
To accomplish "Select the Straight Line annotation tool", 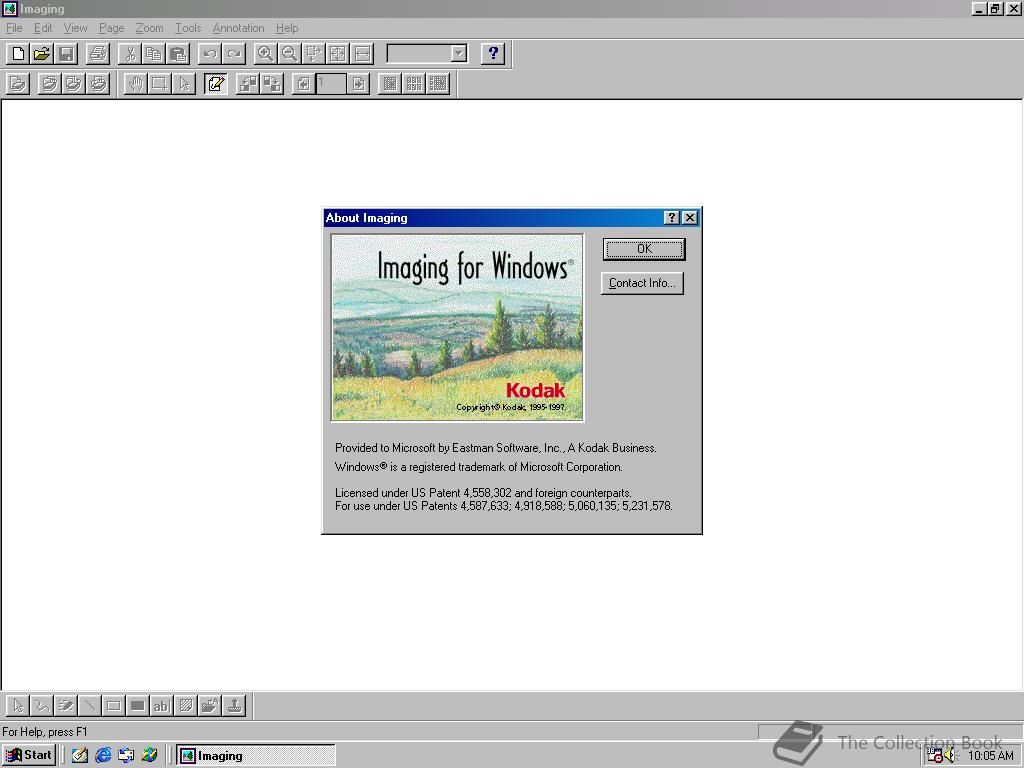I will (x=90, y=706).
